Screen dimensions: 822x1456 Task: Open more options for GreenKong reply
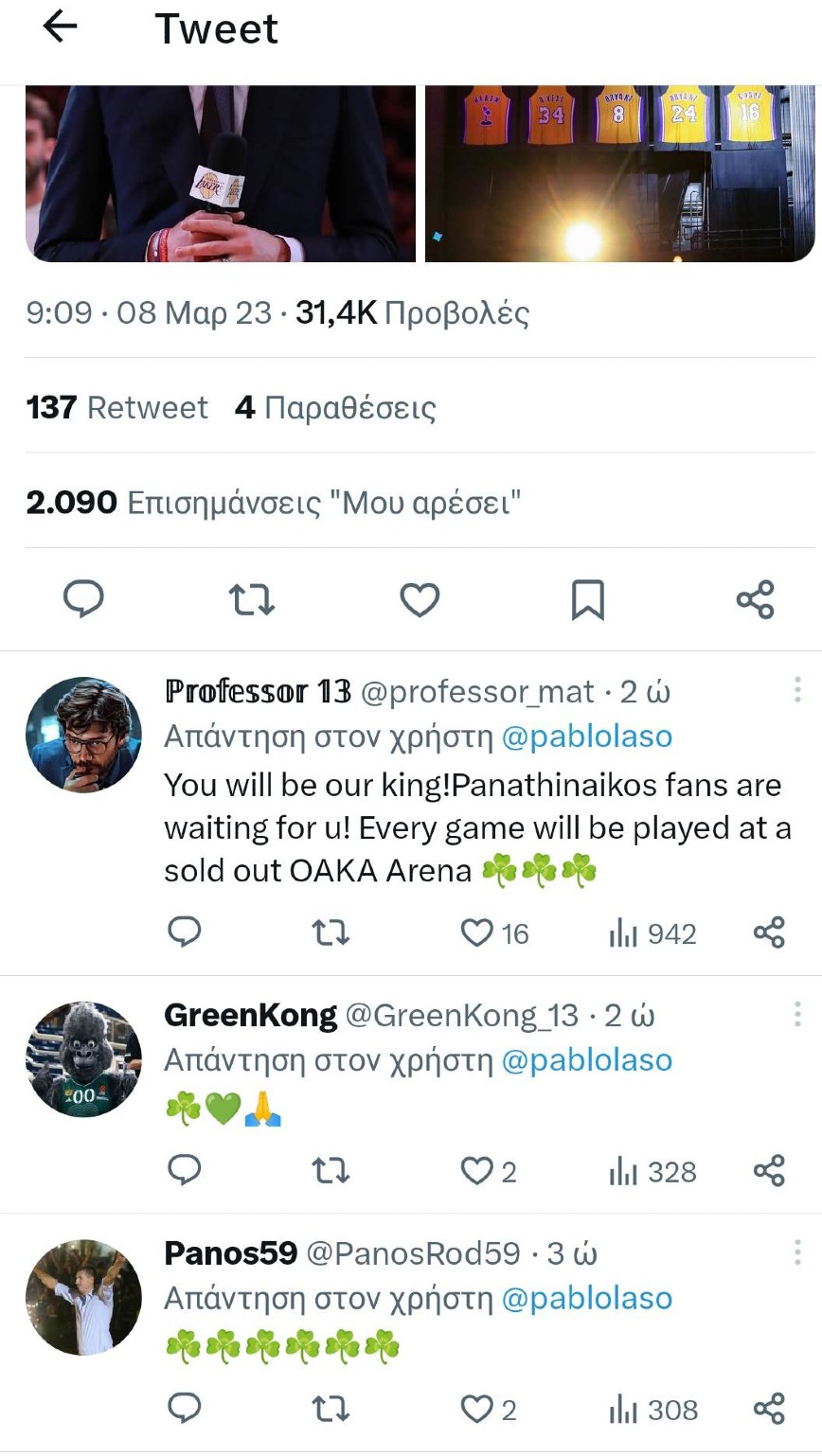tap(797, 1014)
